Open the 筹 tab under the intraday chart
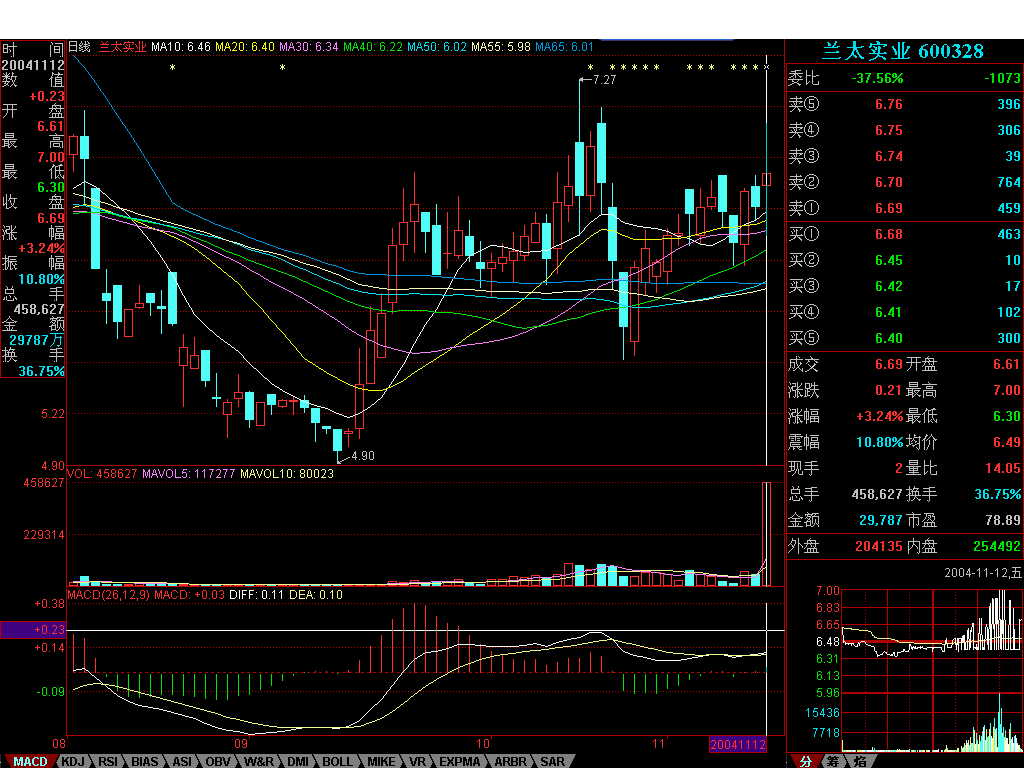 [x=833, y=761]
